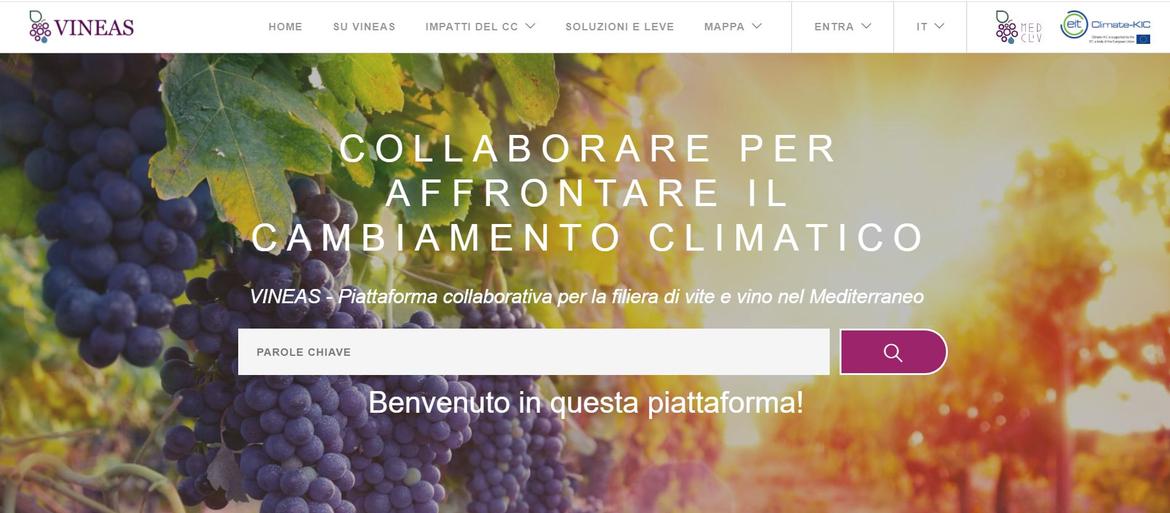The image size is (1170, 513).
Task: Click the Benvenuto in questa piattaforma text
Action: point(586,403)
